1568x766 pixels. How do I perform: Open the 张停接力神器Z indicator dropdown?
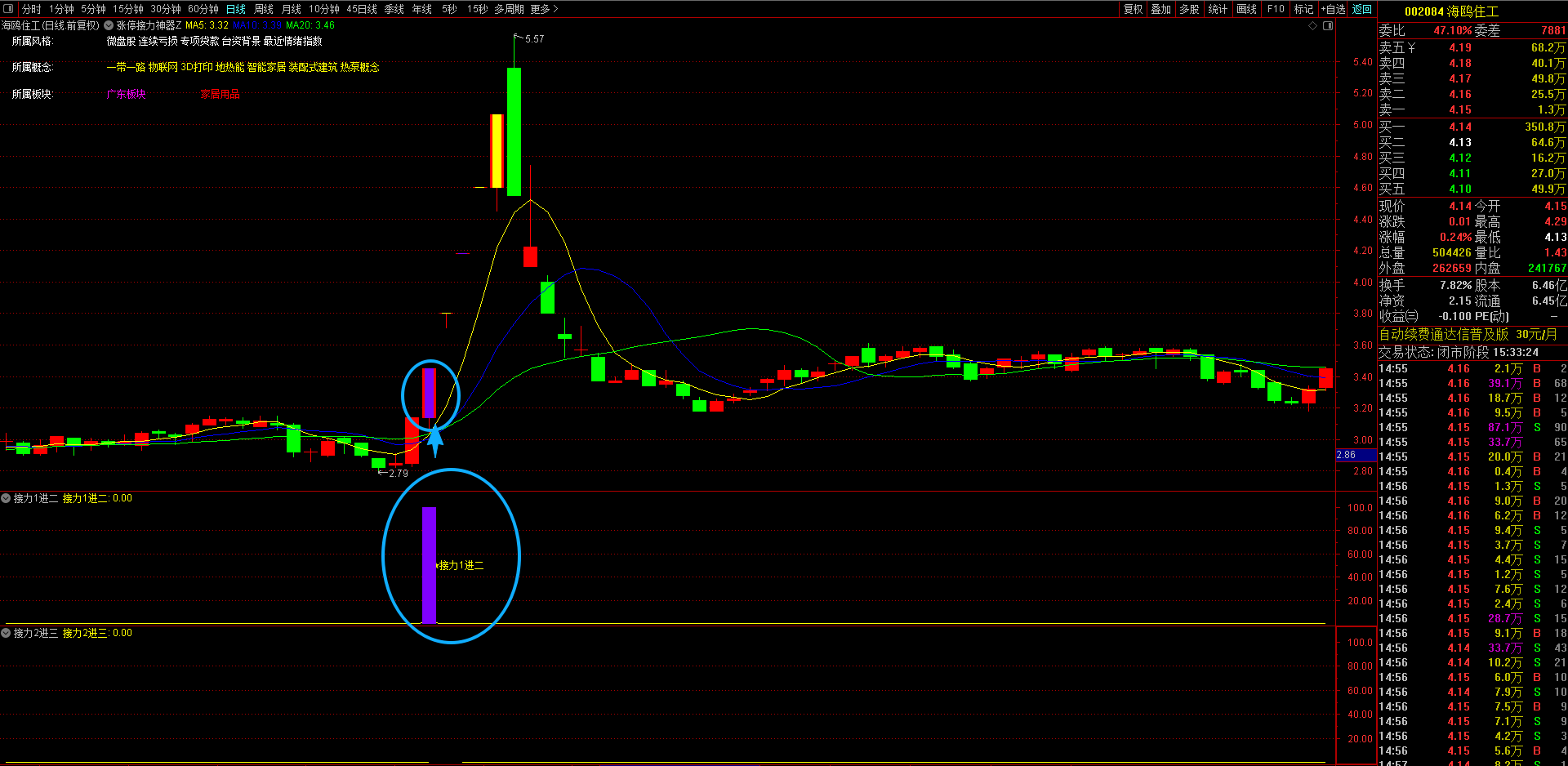109,25
